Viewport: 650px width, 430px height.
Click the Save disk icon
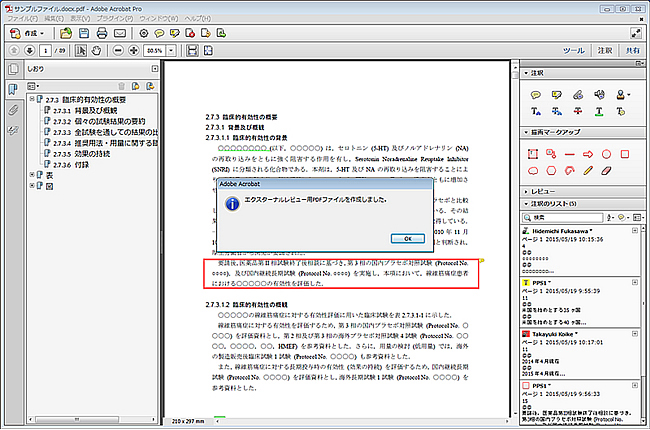pos(84,33)
